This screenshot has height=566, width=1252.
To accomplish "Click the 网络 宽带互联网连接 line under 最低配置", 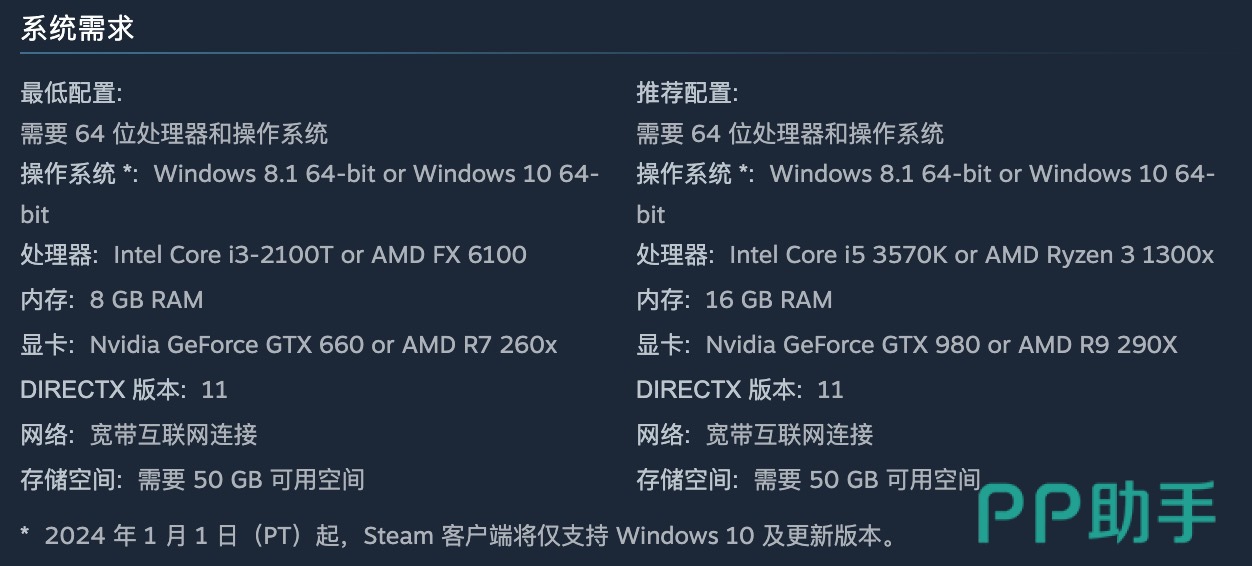I will coord(139,435).
